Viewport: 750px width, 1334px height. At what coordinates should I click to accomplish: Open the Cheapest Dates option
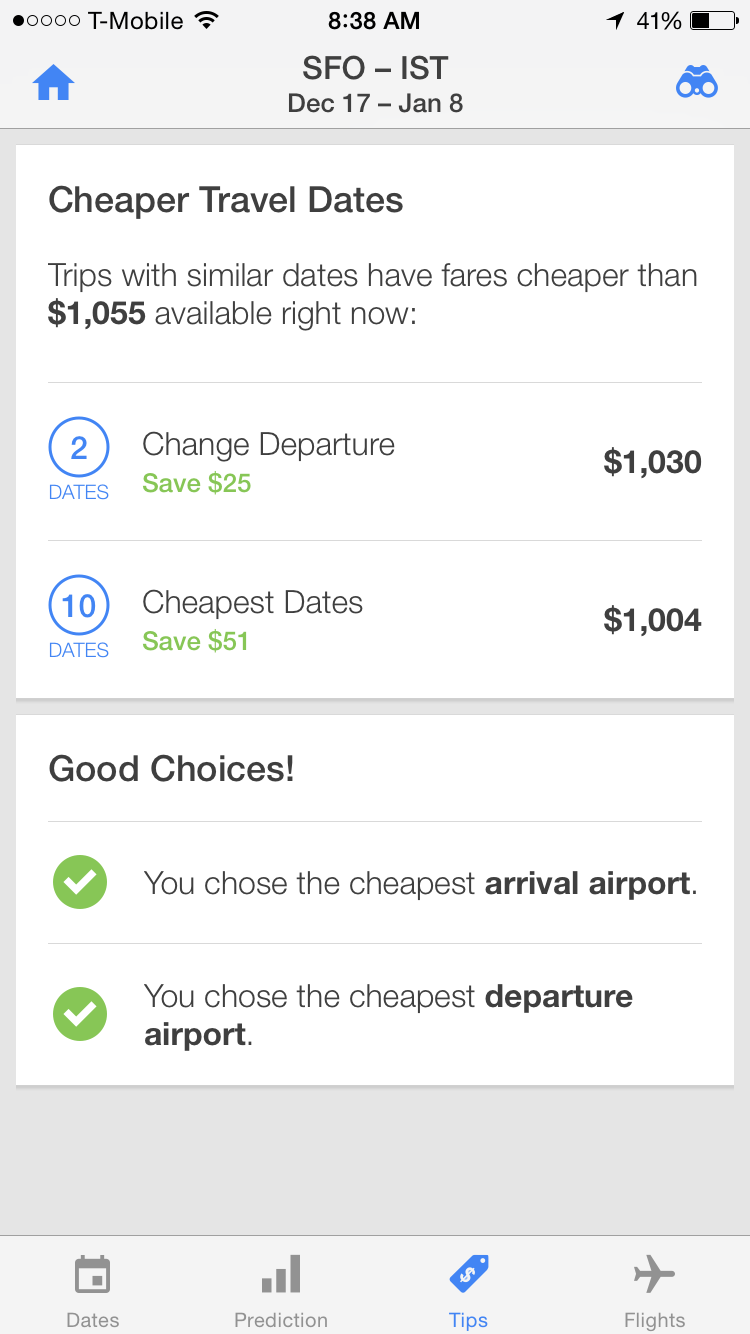pos(252,603)
